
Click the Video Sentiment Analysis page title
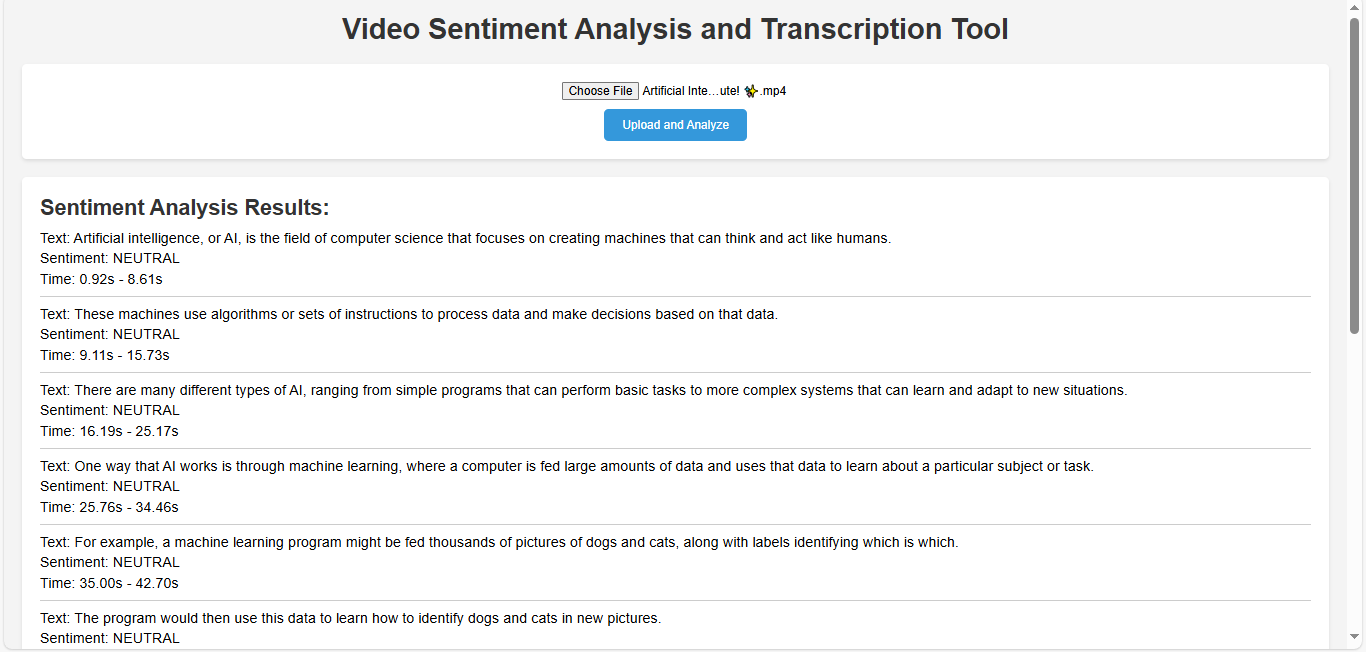[x=675, y=29]
